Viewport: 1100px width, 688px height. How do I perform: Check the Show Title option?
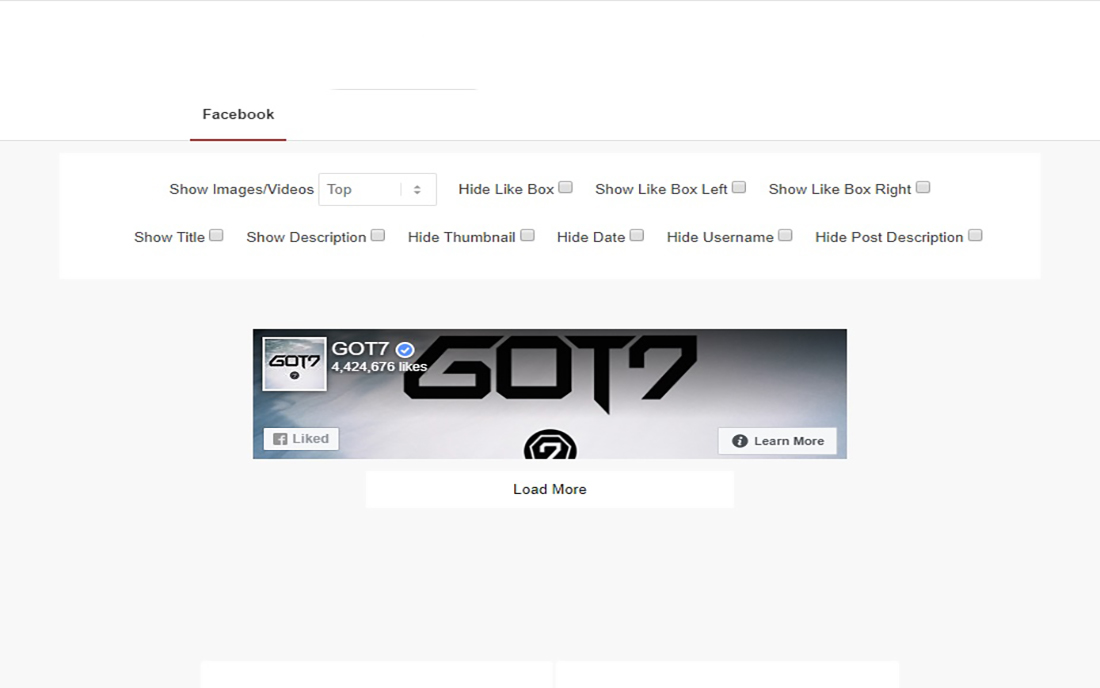tap(216, 236)
